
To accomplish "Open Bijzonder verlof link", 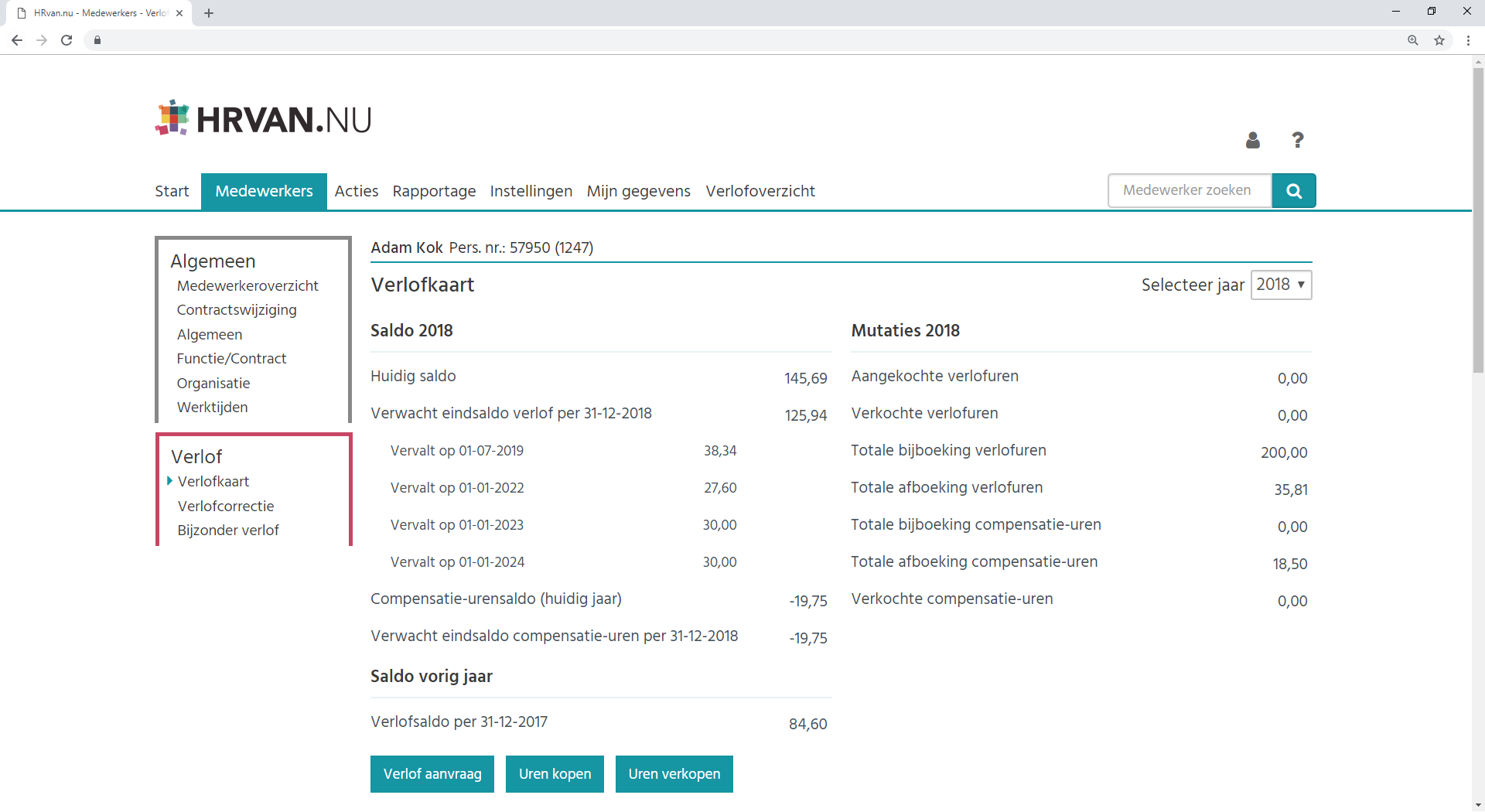I will click(x=228, y=531).
